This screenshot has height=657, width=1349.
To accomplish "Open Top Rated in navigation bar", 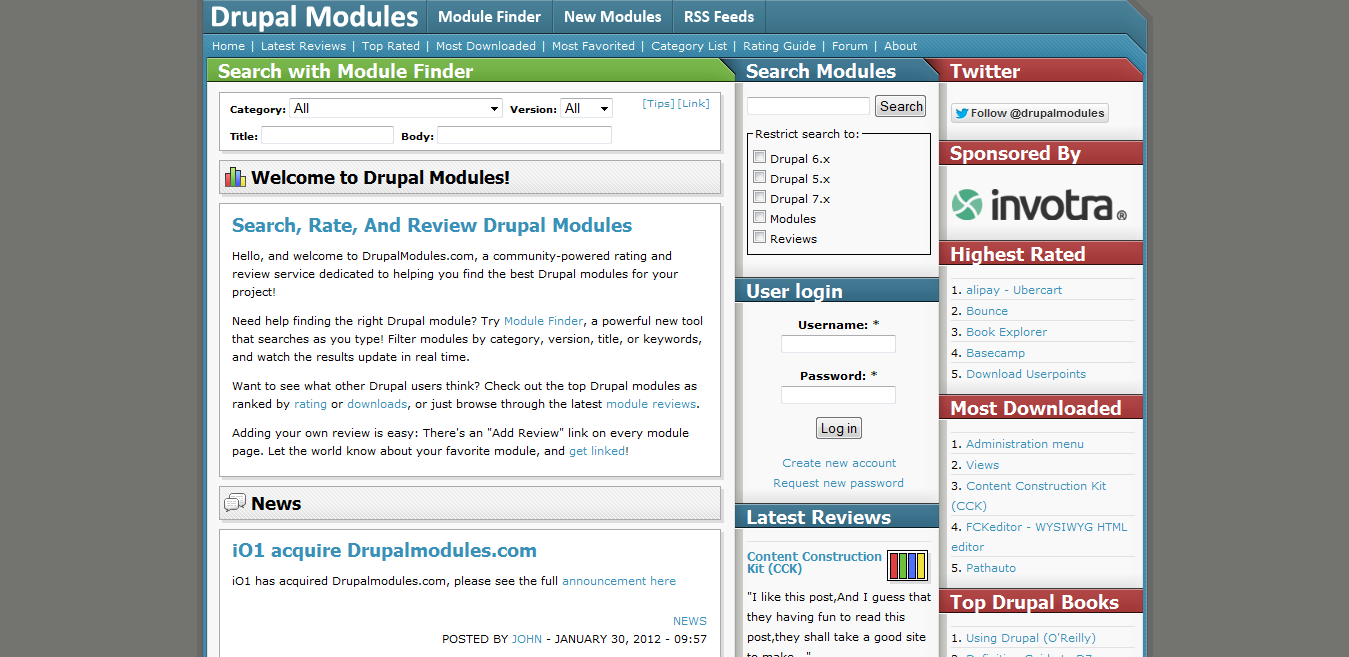I will pos(391,46).
